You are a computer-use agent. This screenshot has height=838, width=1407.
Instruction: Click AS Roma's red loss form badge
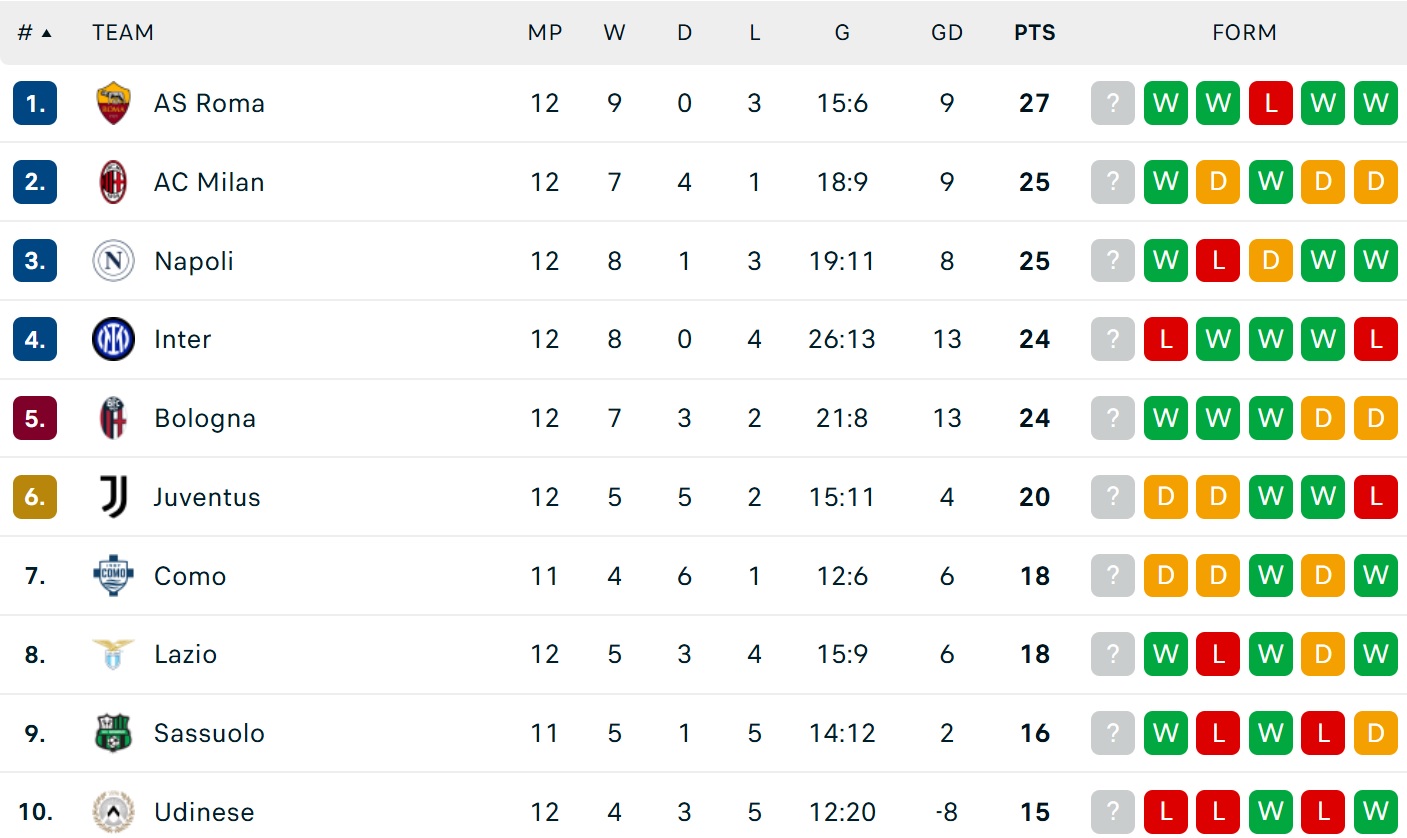click(x=1270, y=103)
